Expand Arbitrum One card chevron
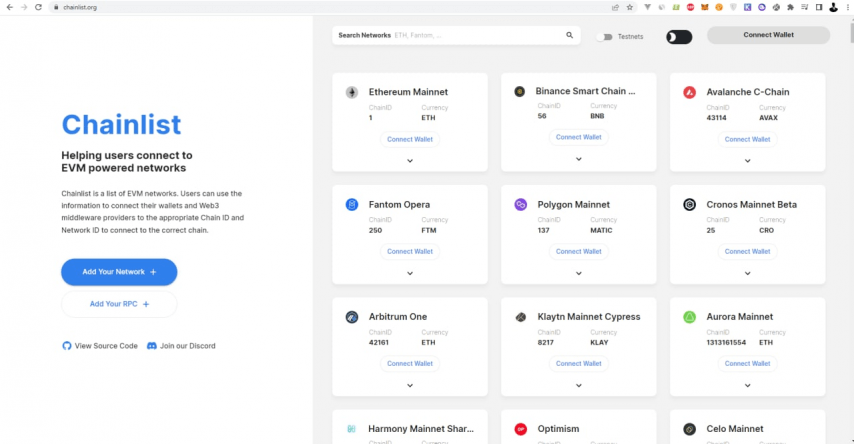Image resolution: width=854 pixels, height=444 pixels. [x=410, y=386]
